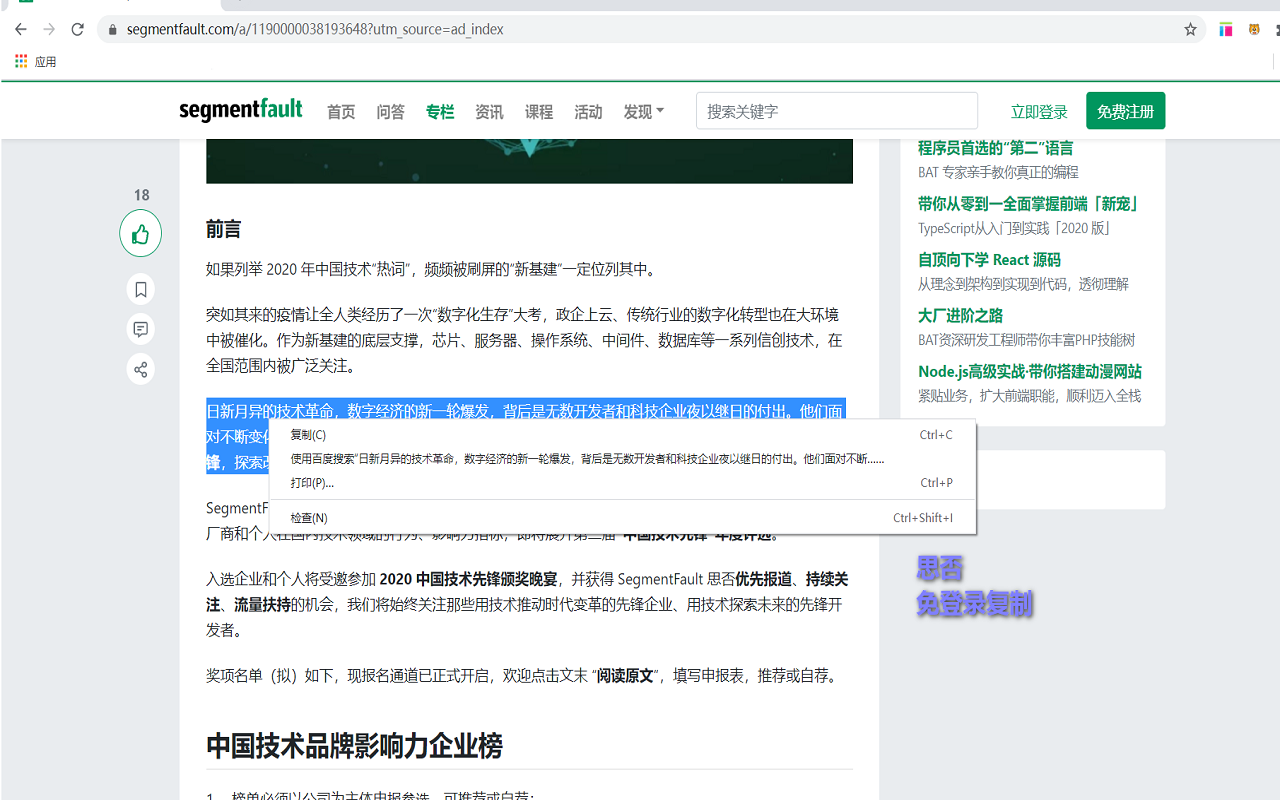This screenshot has height=800, width=1280.
Task: Click the SegmentFault logo
Action: click(241, 110)
